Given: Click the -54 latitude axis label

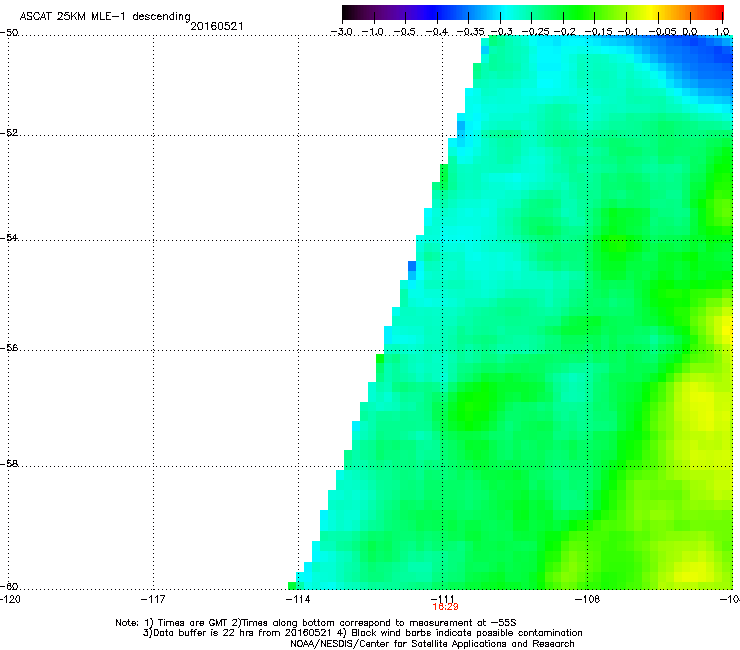Looking at the screenshot, I should pos(9,238).
